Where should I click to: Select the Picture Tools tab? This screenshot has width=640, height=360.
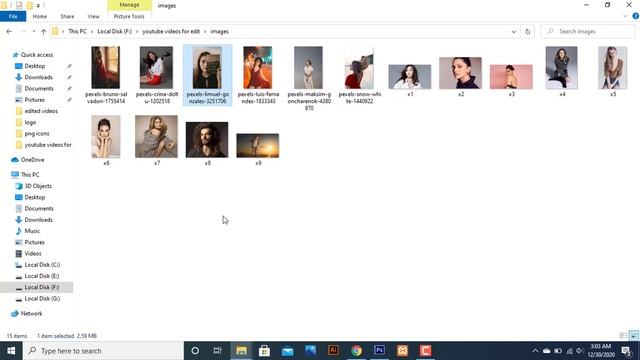[x=129, y=16]
